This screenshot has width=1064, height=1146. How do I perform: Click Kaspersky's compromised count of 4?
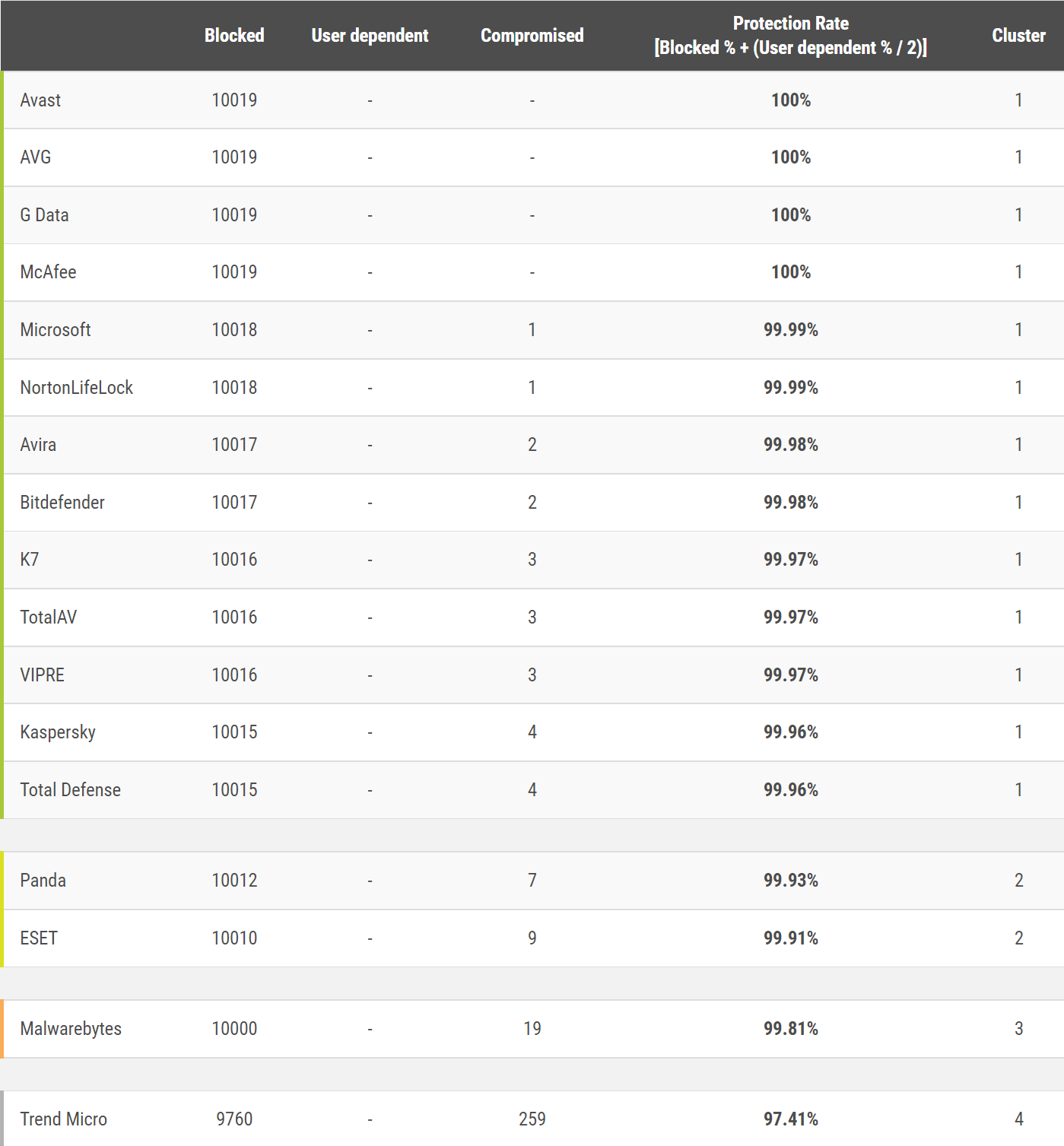click(532, 732)
